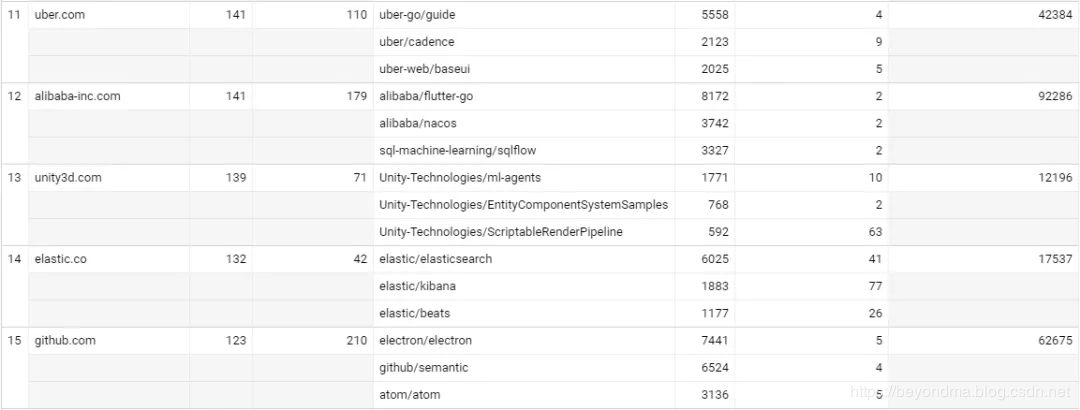Click the Unity-Technologies/ScriptableRenderPipeline repository name
1080x410 pixels.
pos(501,232)
